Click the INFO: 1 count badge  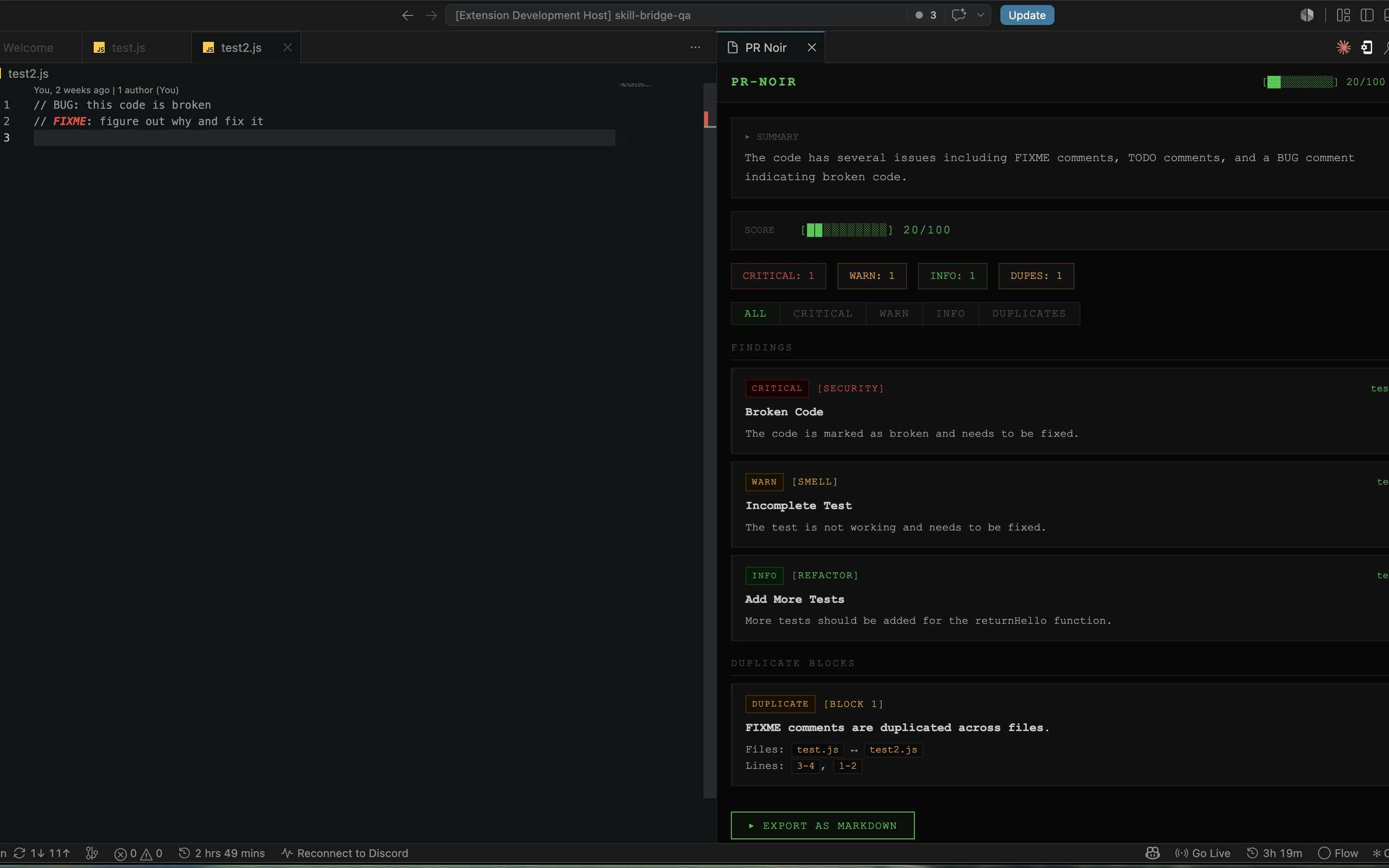952,276
